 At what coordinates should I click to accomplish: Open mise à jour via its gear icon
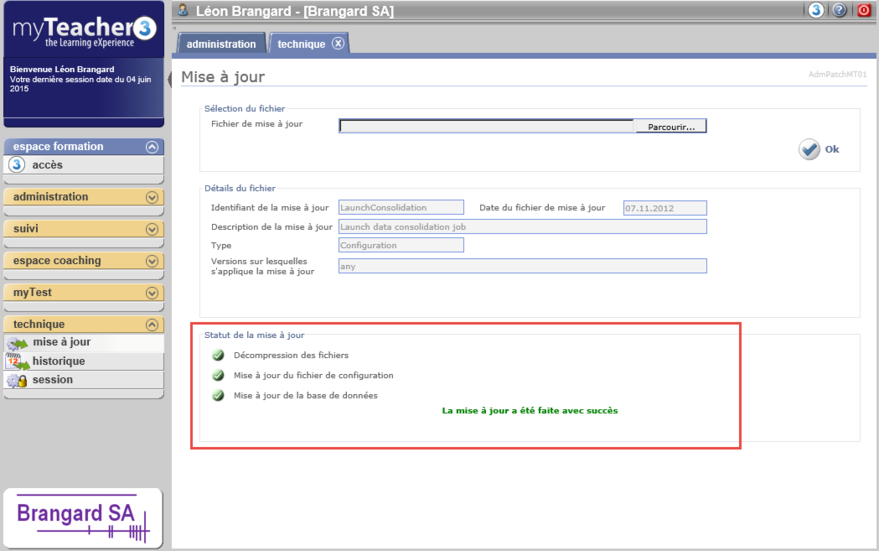coord(17,343)
